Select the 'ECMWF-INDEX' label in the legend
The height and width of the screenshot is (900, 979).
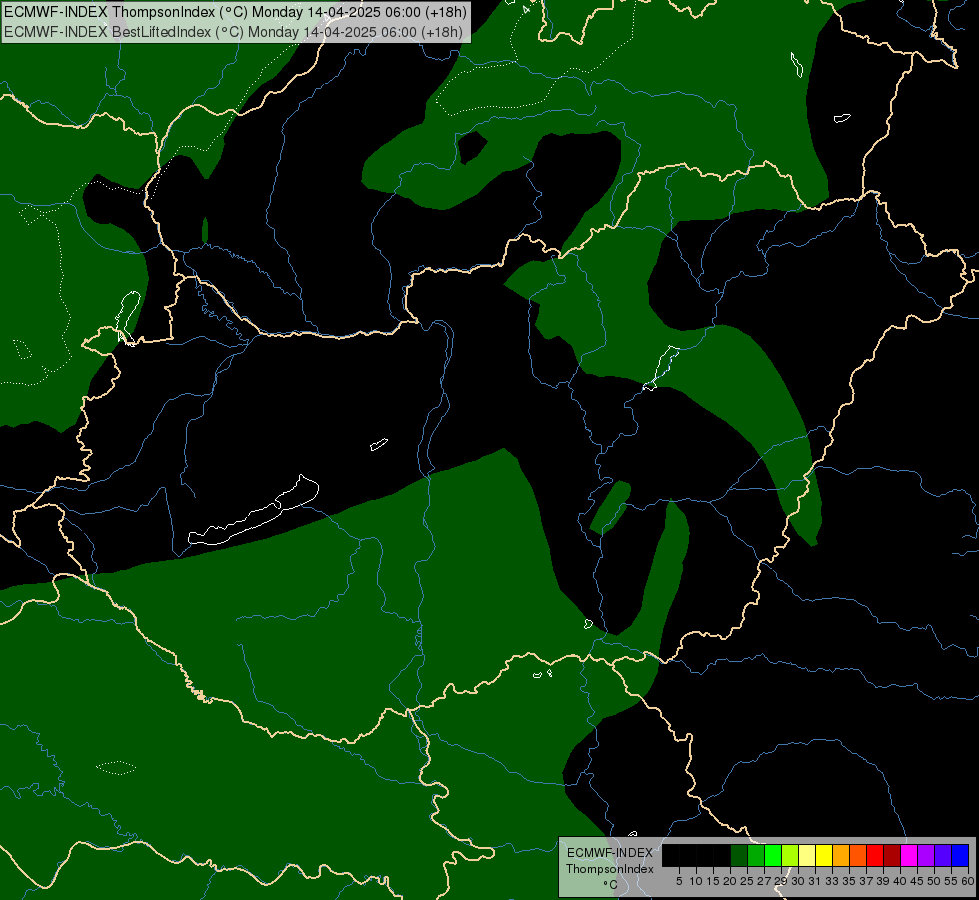tap(610, 853)
